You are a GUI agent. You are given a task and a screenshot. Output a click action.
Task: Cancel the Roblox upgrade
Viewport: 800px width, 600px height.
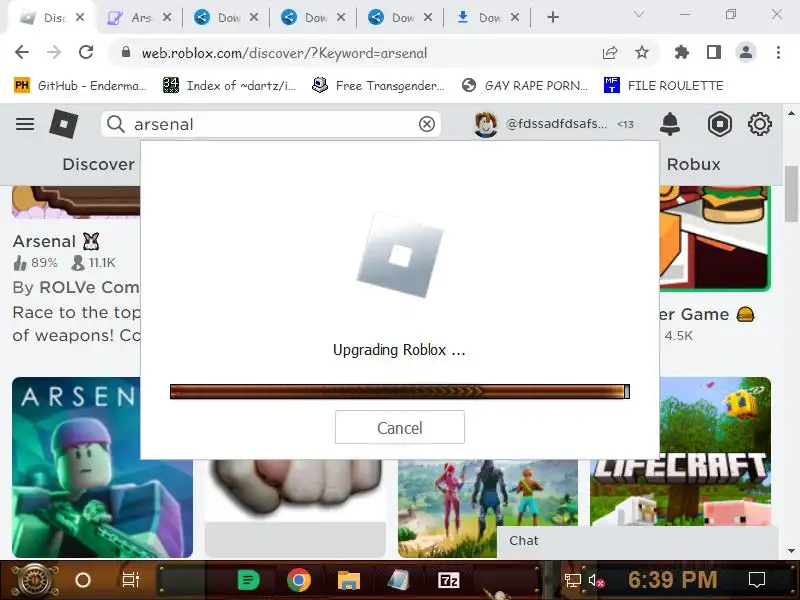coord(399,427)
